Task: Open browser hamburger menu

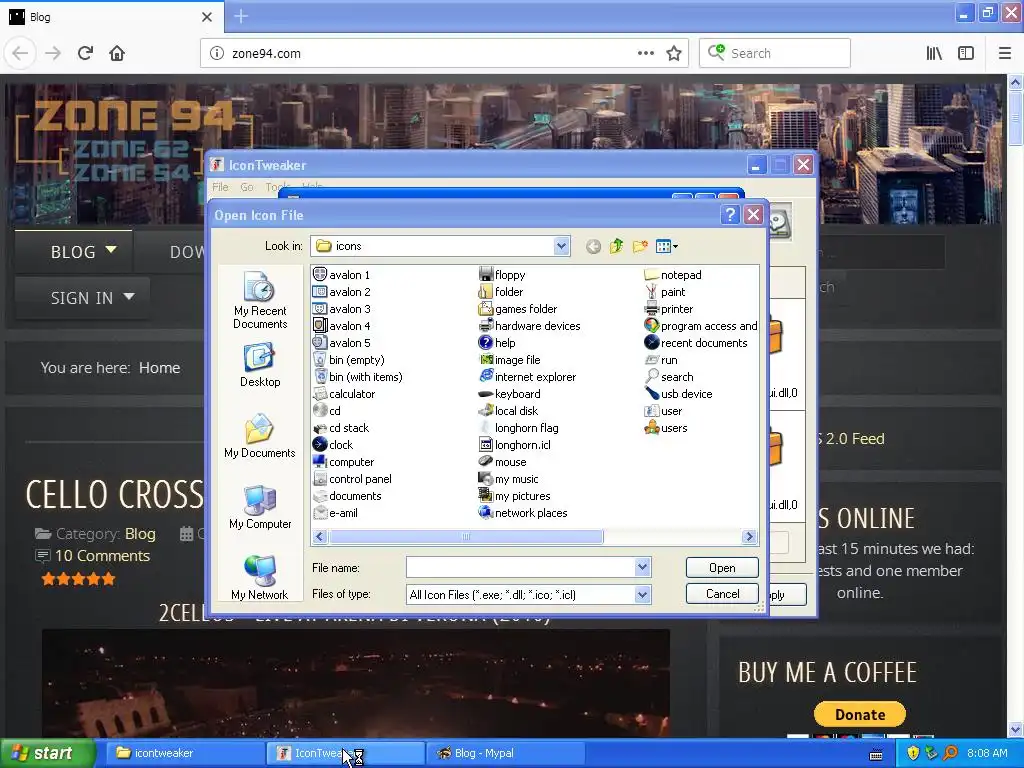Action: click(x=1004, y=53)
